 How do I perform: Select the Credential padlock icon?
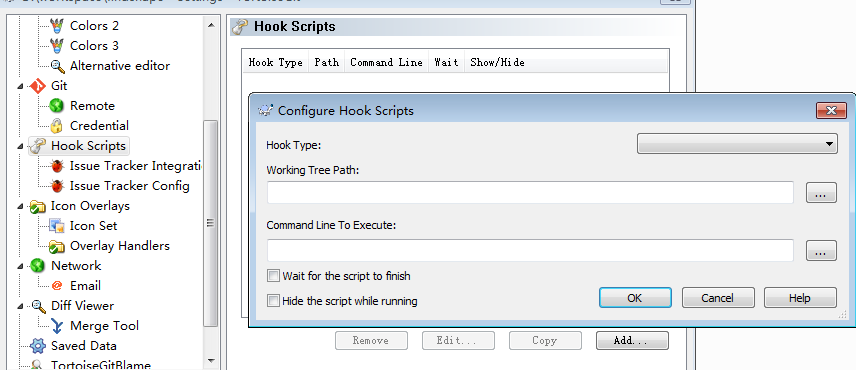56,126
